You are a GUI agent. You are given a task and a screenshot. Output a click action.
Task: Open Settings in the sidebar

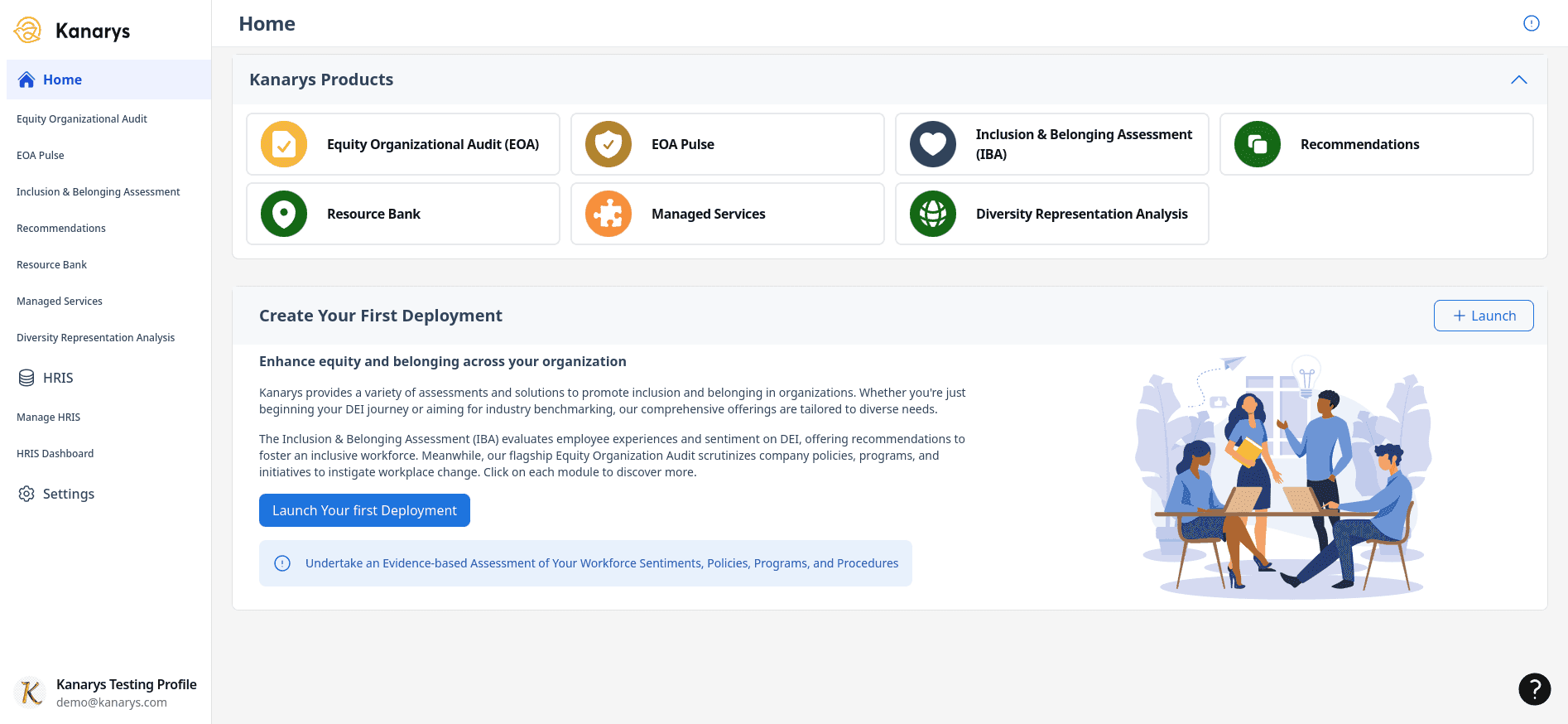[68, 494]
